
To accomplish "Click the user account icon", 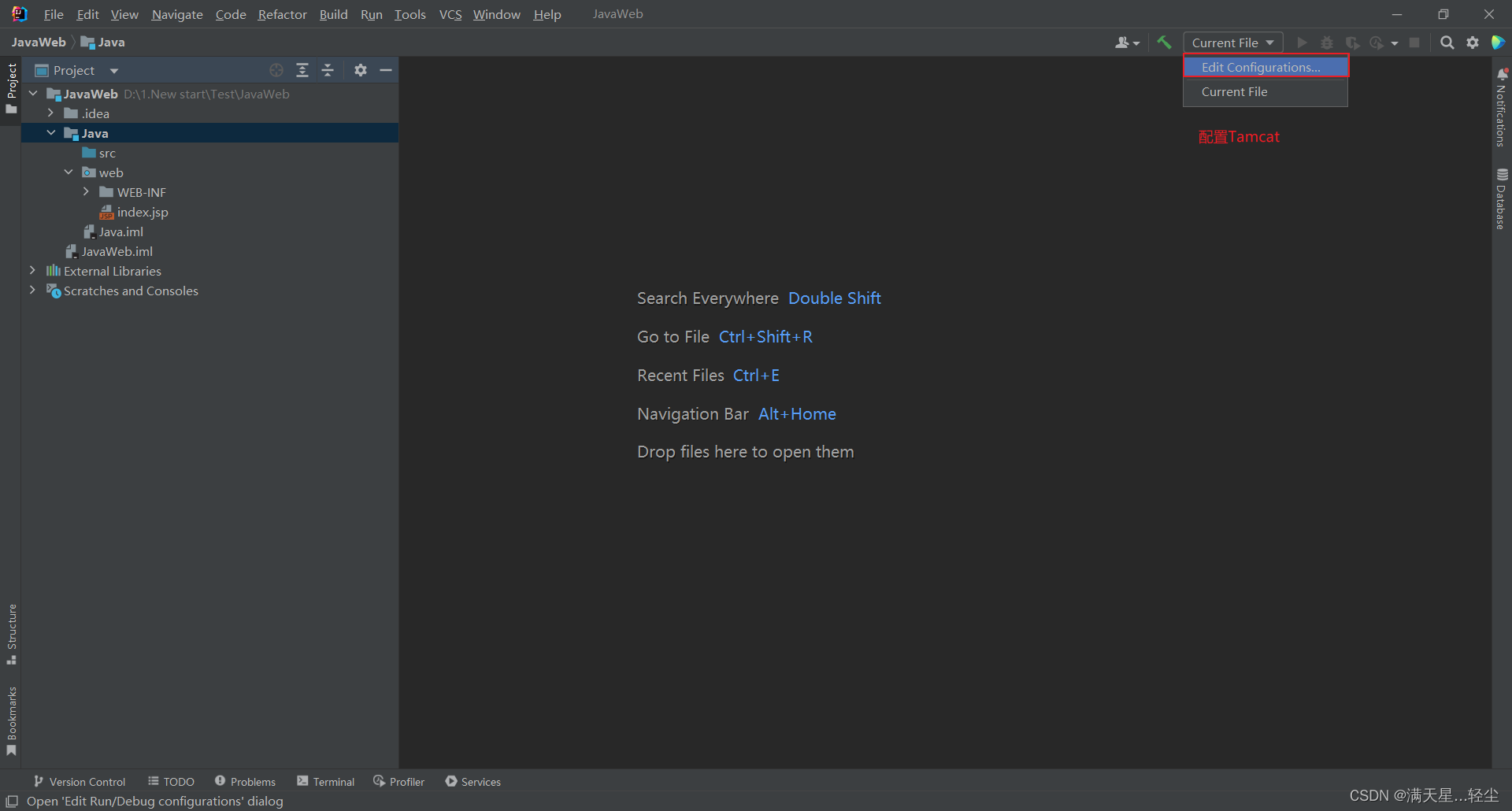I will pos(1127,43).
